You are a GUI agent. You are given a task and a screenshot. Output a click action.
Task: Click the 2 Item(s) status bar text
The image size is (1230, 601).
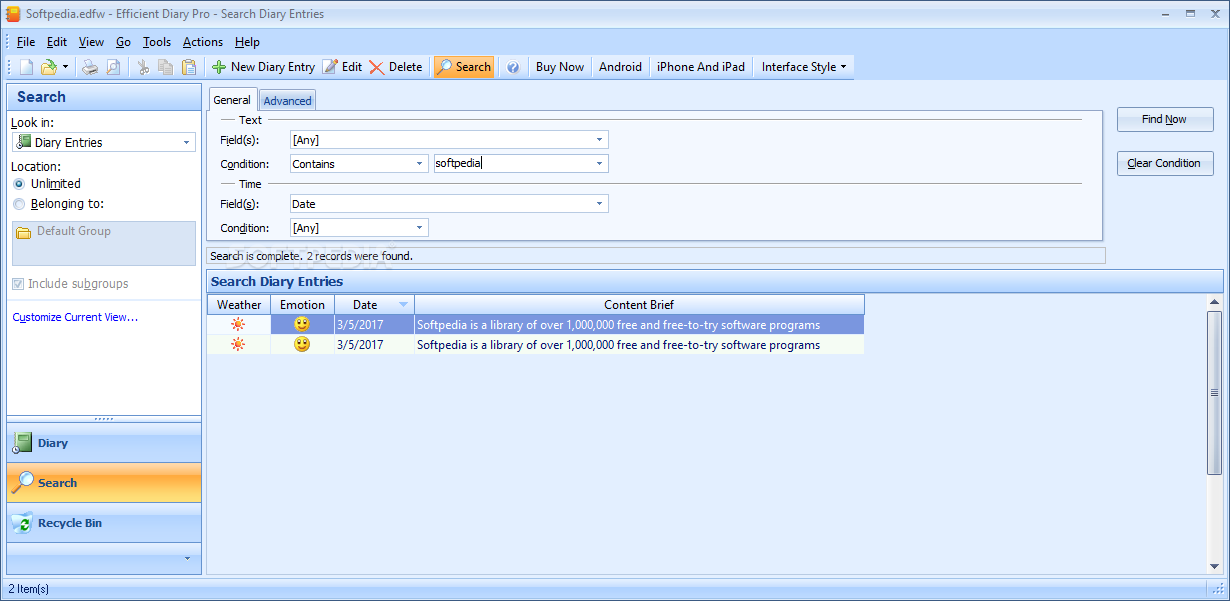(x=29, y=589)
